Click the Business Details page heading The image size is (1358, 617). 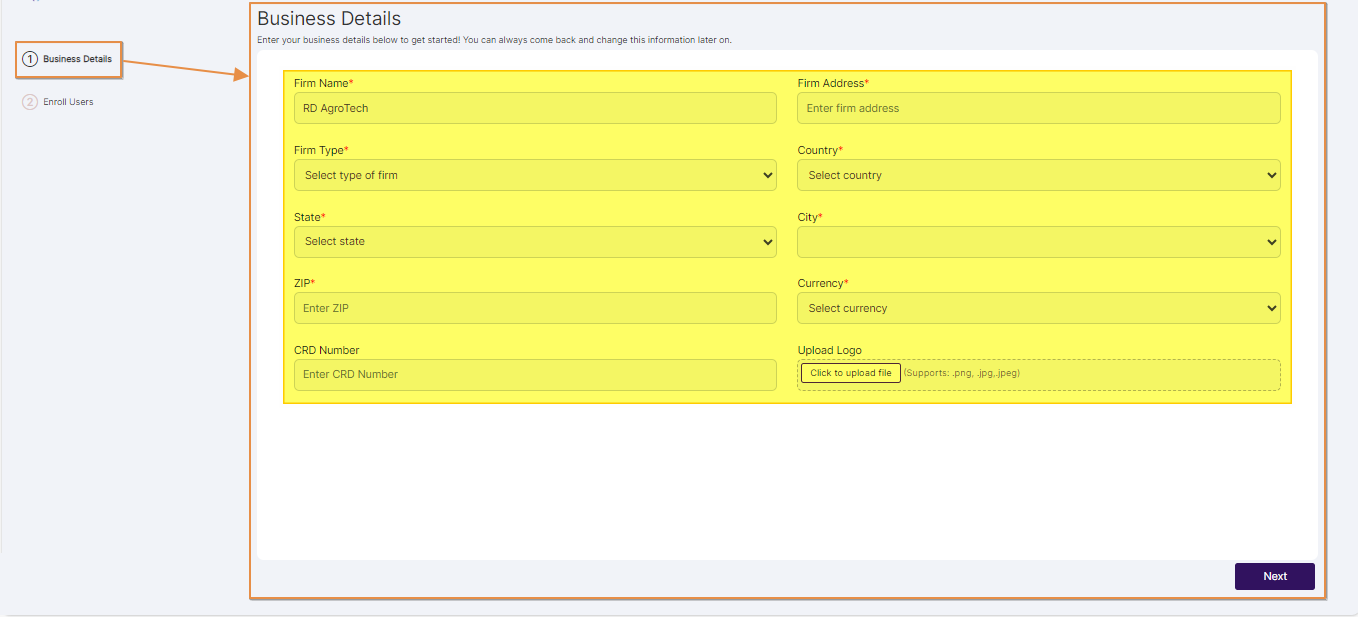tap(329, 19)
